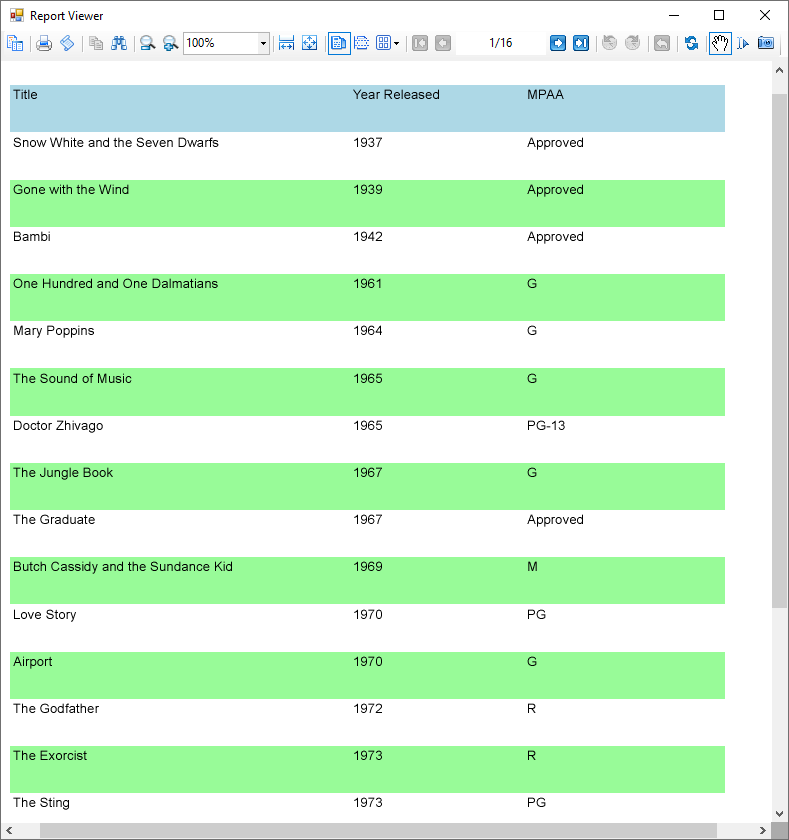Click the history Backward icon
This screenshot has width=789, height=840.
pyautogui.click(x=610, y=43)
